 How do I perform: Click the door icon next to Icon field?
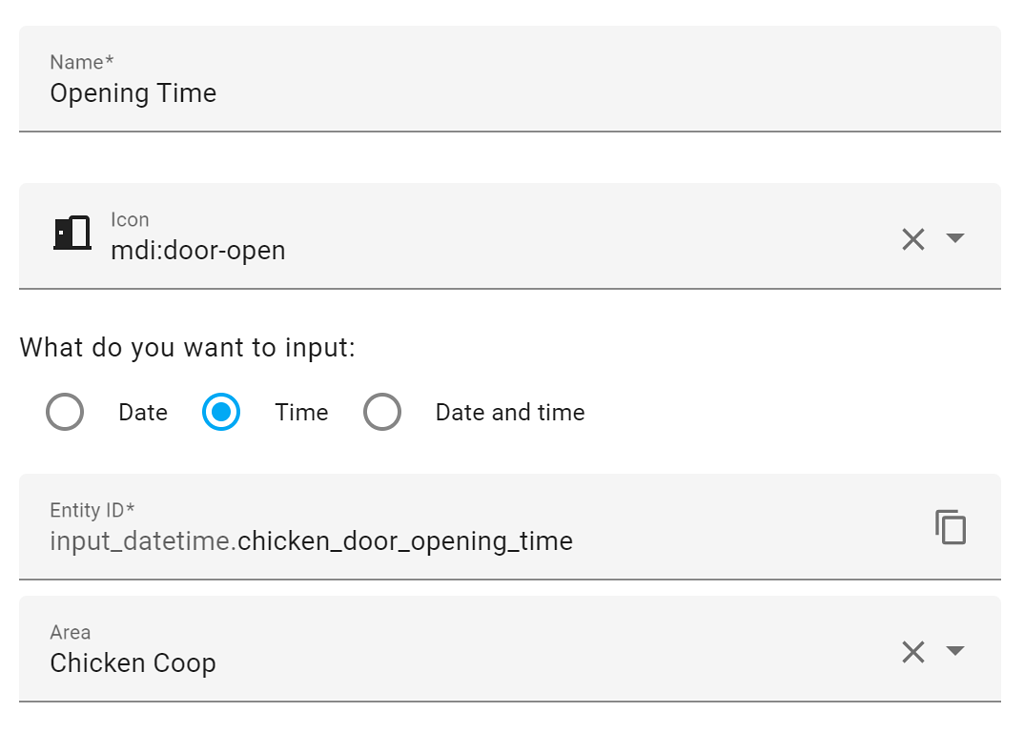pyautogui.click(x=70, y=232)
